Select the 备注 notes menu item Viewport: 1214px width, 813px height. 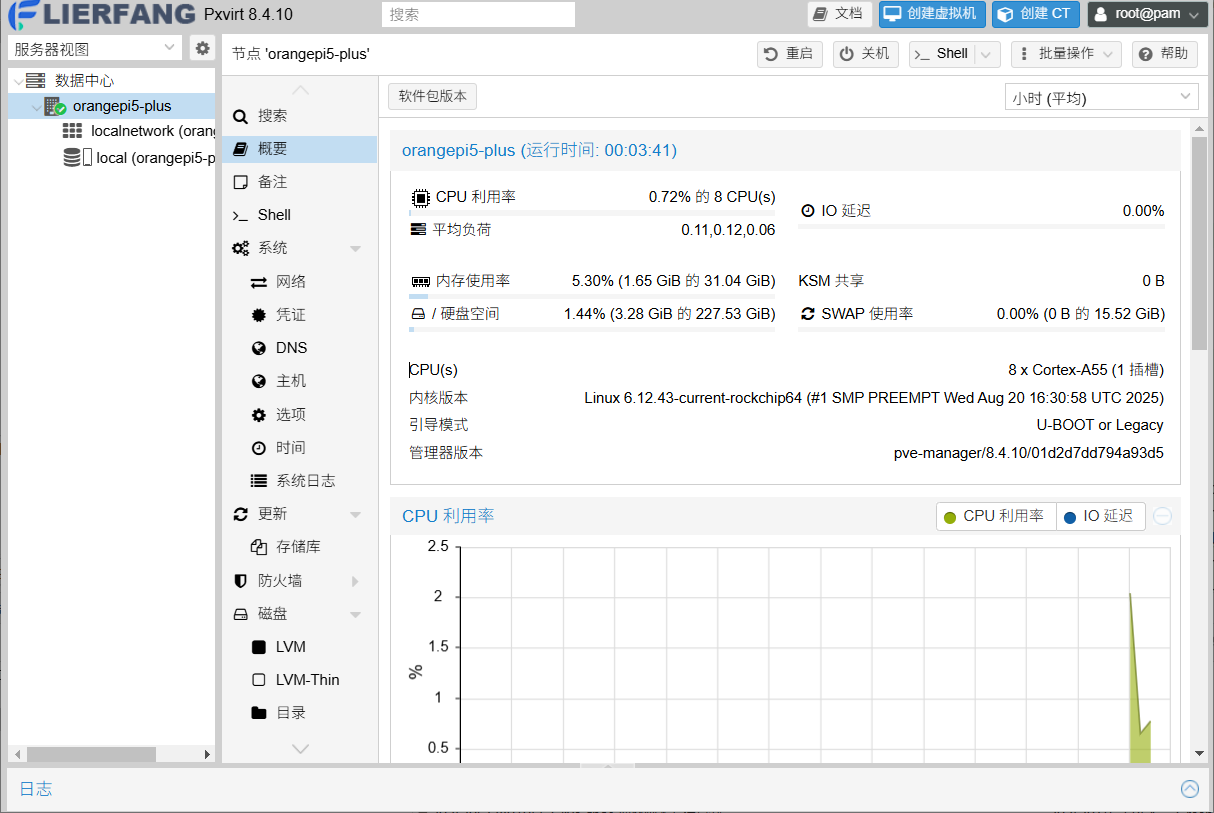[x=272, y=182]
